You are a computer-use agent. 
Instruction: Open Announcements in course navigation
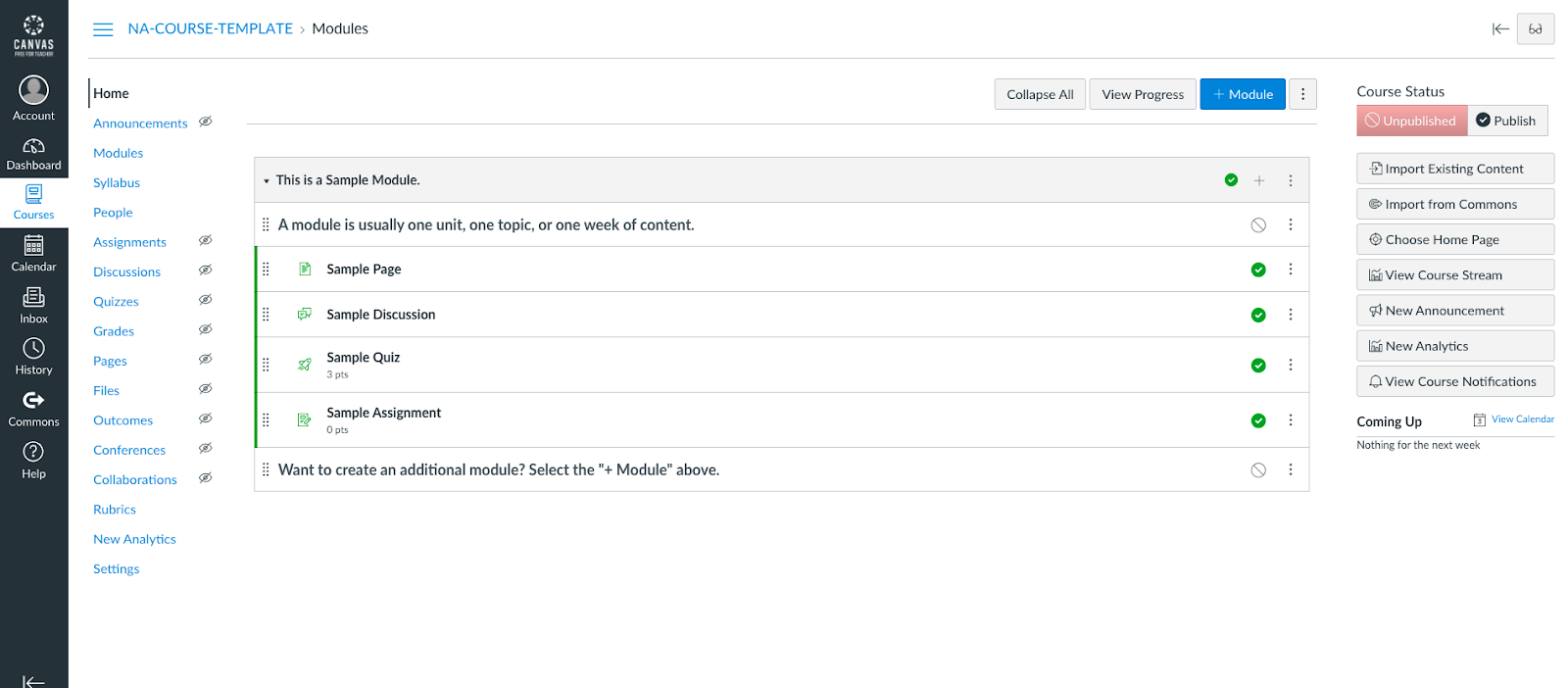click(x=140, y=123)
